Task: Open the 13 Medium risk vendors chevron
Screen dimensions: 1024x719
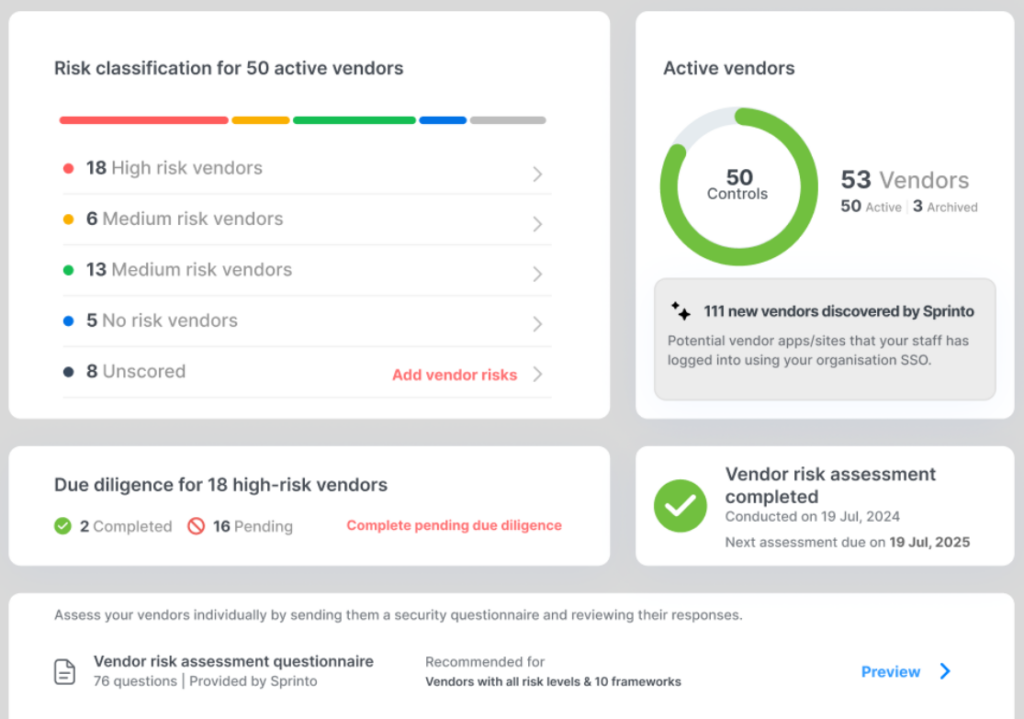Action: click(537, 274)
